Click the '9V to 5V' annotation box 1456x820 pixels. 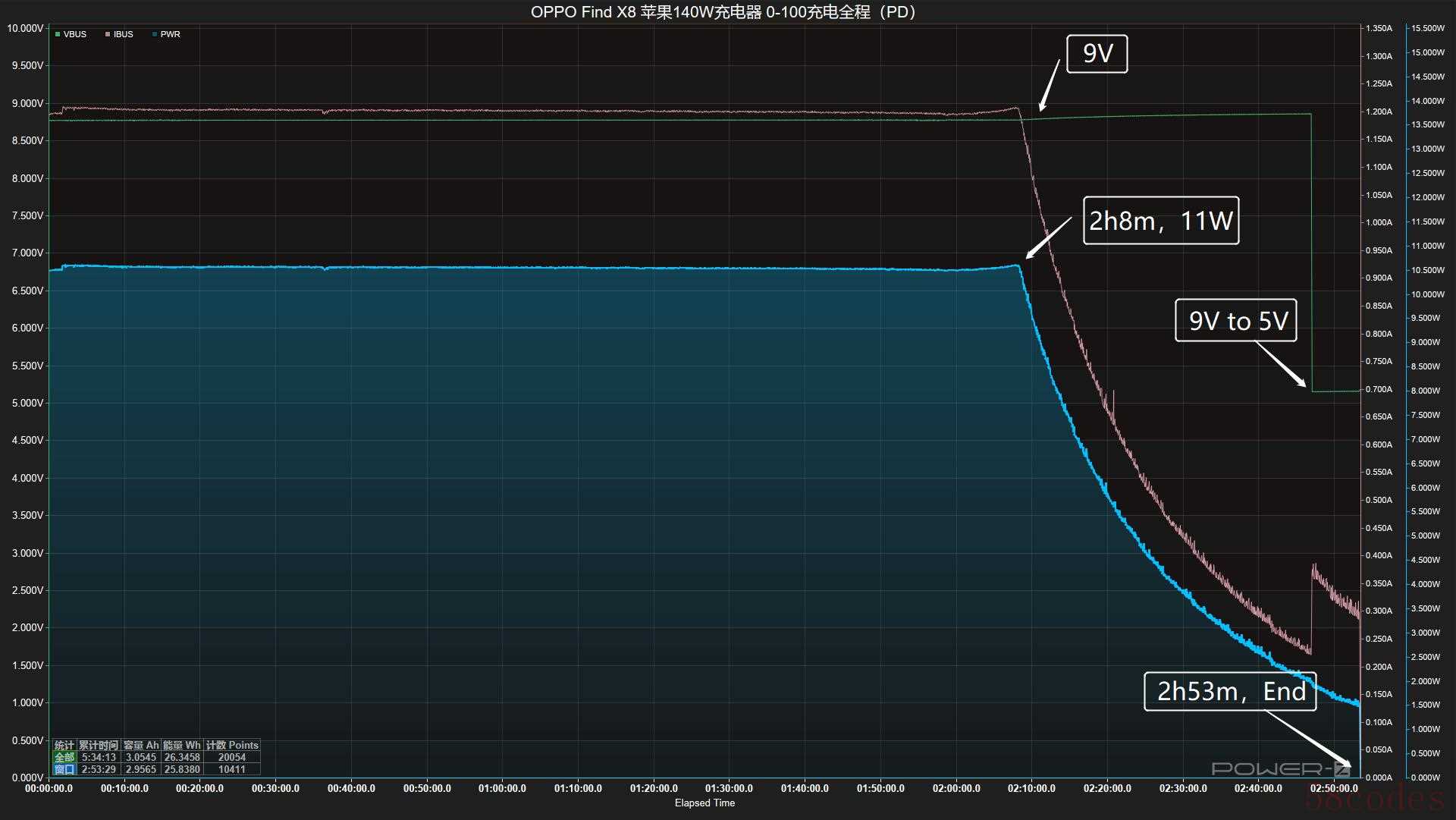(x=1235, y=320)
